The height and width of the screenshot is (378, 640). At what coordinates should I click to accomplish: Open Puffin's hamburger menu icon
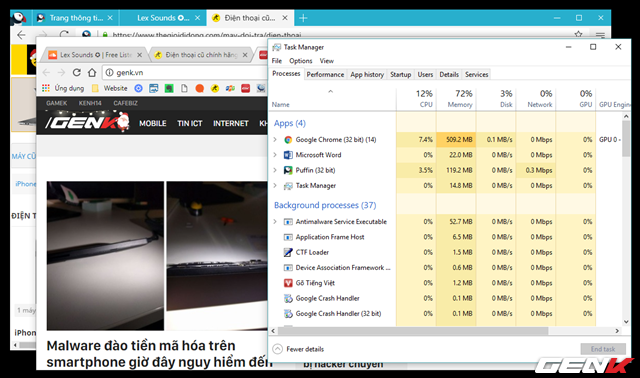coord(600,35)
